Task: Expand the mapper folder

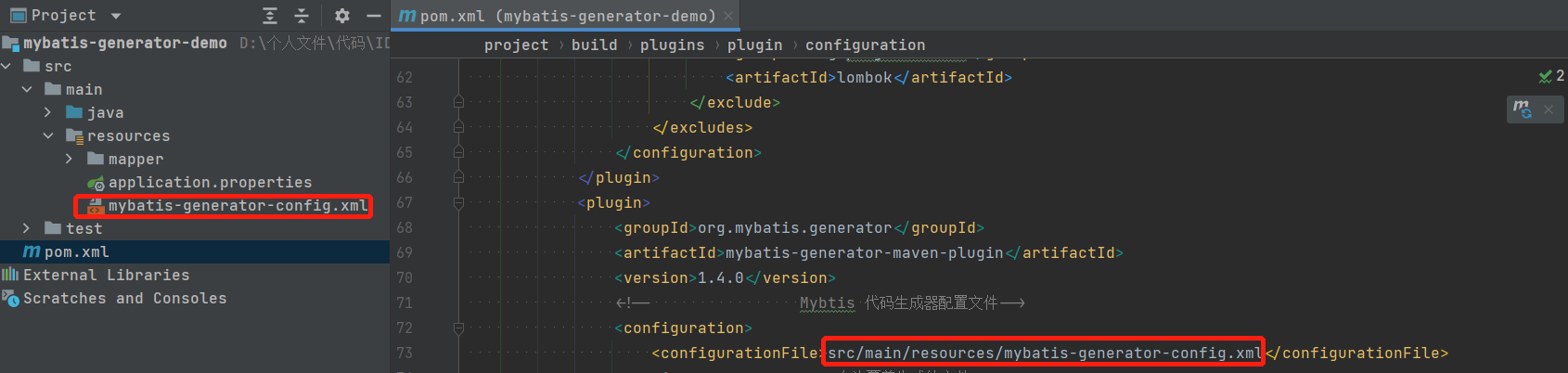Action: (69, 159)
